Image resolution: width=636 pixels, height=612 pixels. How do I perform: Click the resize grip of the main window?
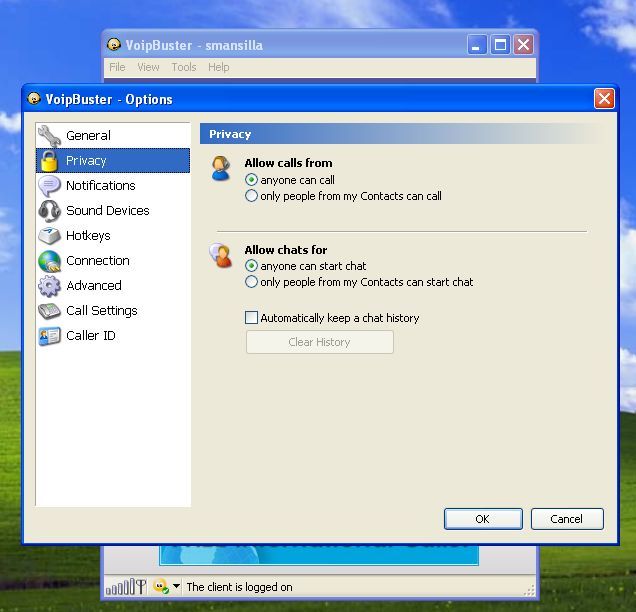pos(530,591)
